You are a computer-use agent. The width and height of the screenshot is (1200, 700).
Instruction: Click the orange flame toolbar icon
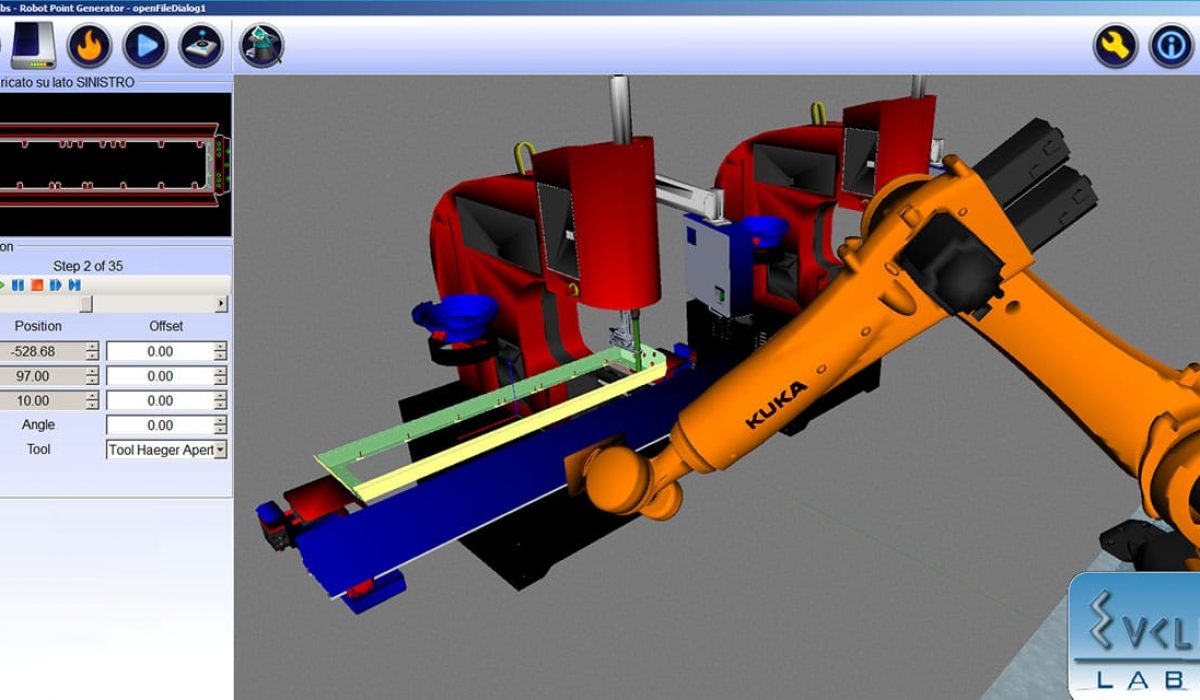point(89,45)
